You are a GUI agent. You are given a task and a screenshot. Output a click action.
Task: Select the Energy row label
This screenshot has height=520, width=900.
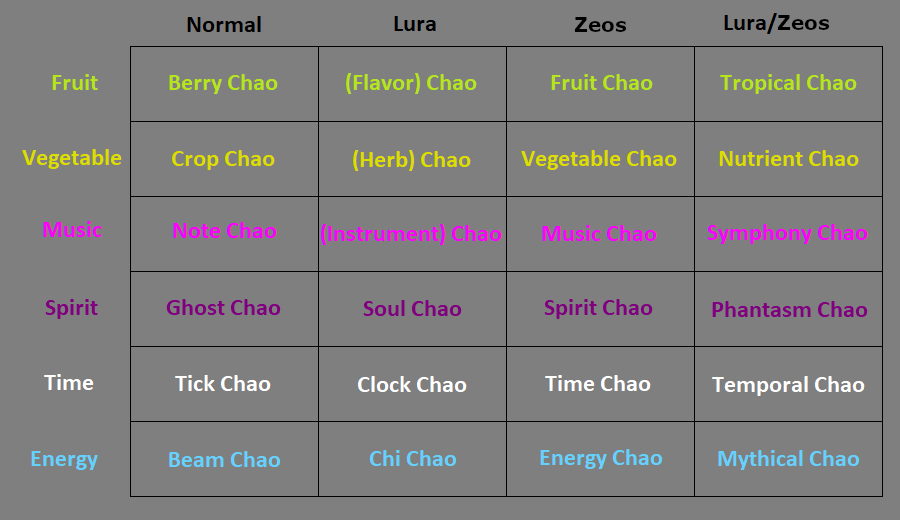click(64, 459)
